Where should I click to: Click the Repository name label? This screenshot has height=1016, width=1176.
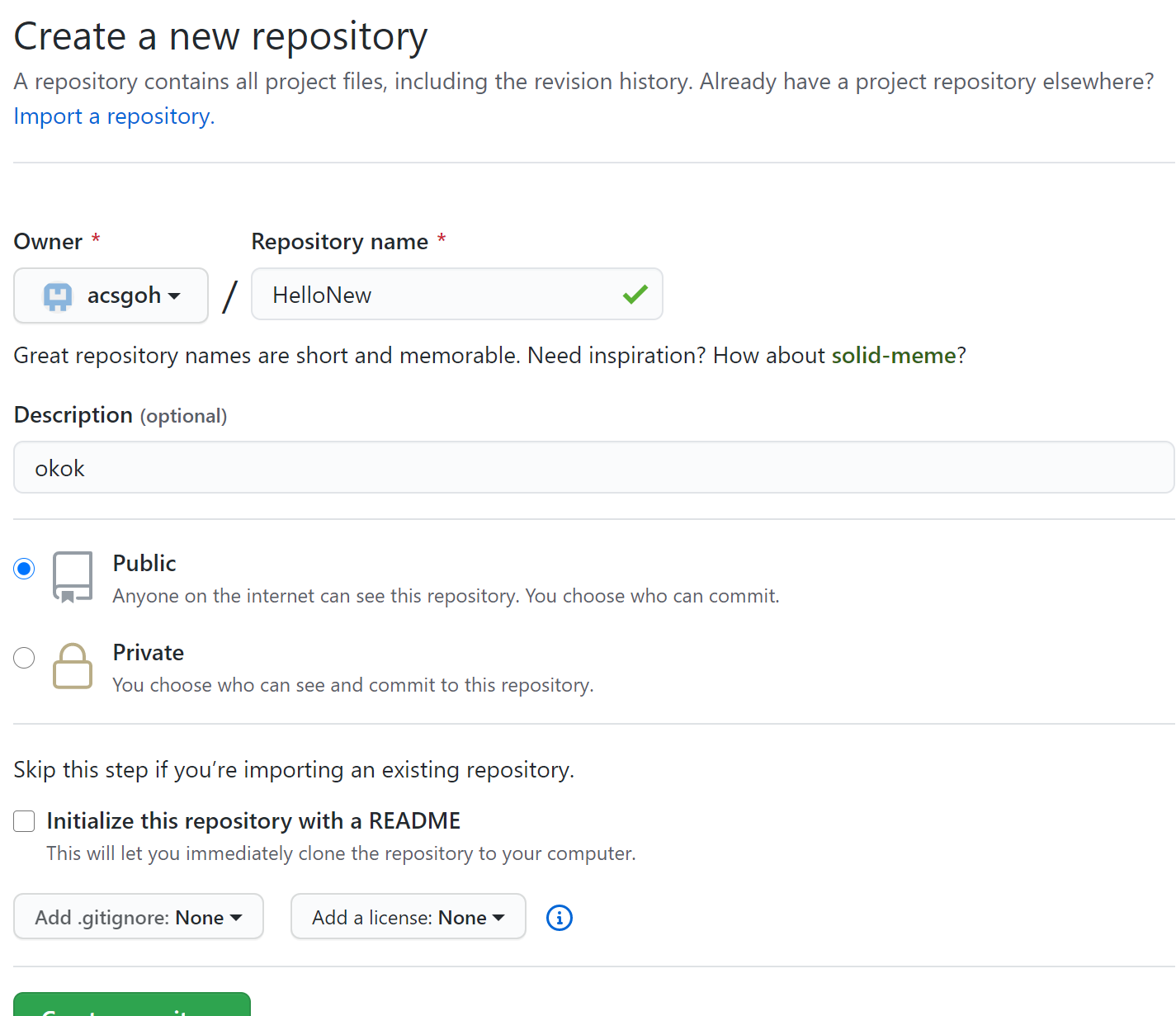[340, 242]
